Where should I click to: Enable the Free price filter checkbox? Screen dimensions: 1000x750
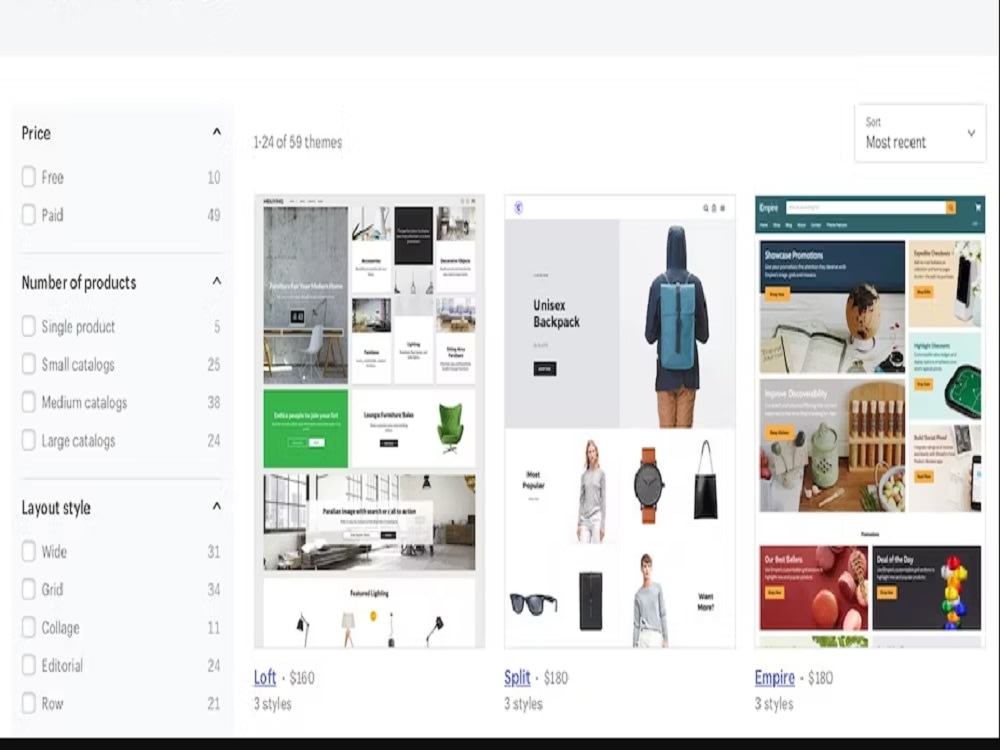coord(30,177)
